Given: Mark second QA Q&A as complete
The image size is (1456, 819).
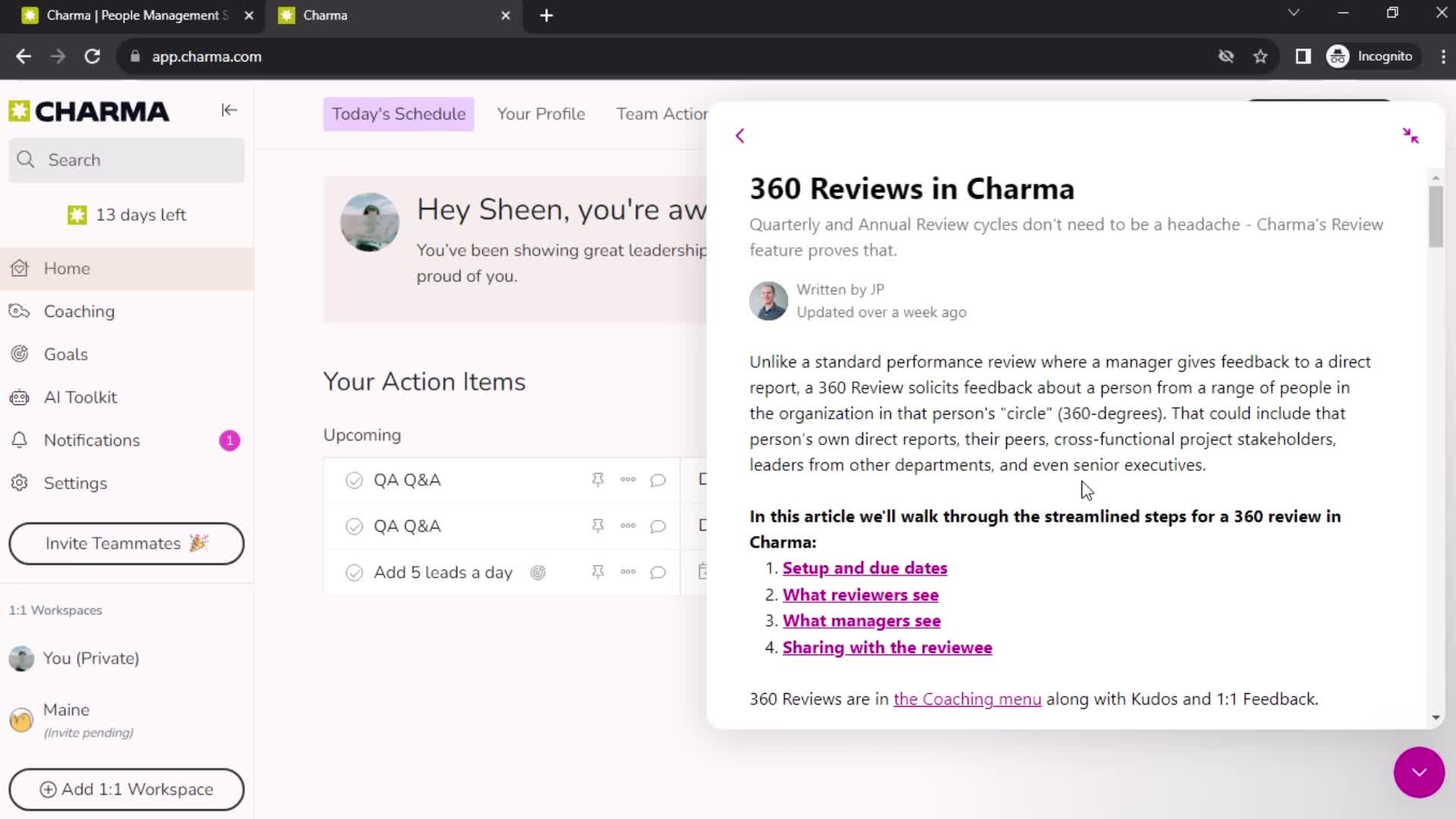Looking at the screenshot, I should click(354, 526).
